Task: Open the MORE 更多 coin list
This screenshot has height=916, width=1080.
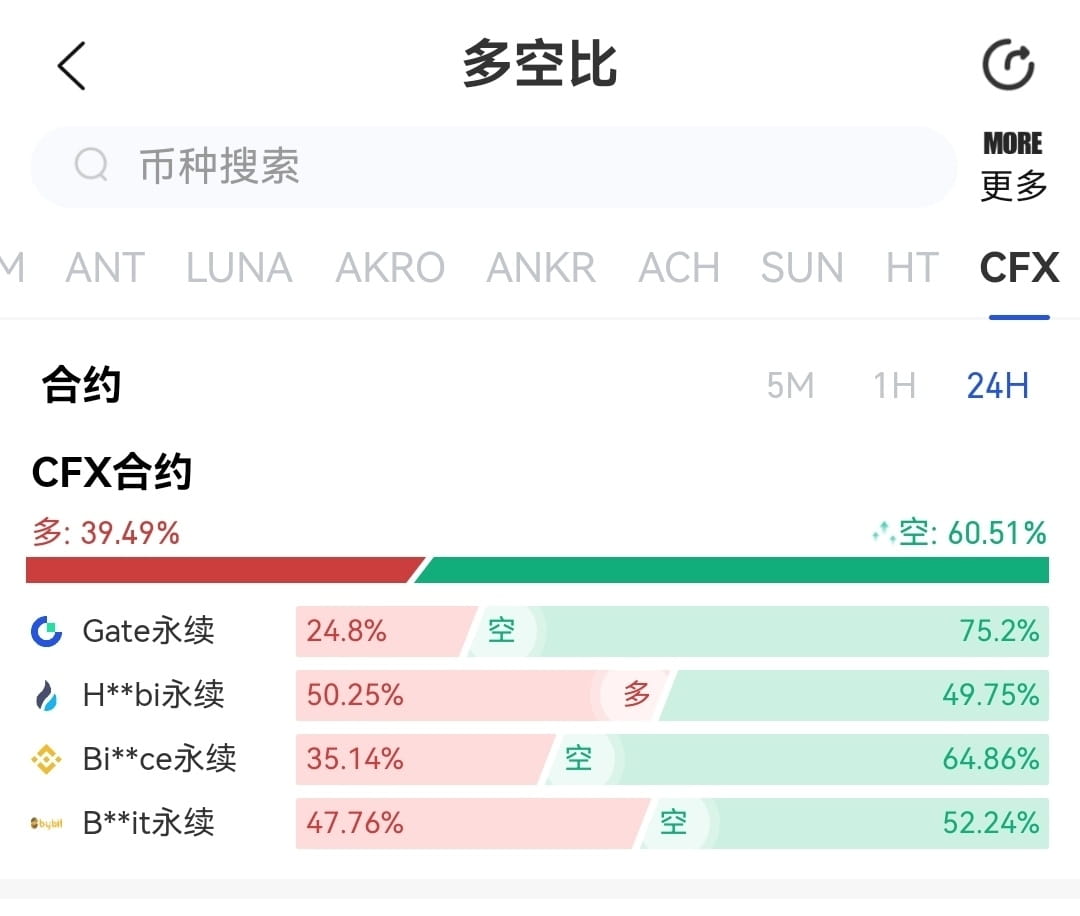Action: (1011, 163)
